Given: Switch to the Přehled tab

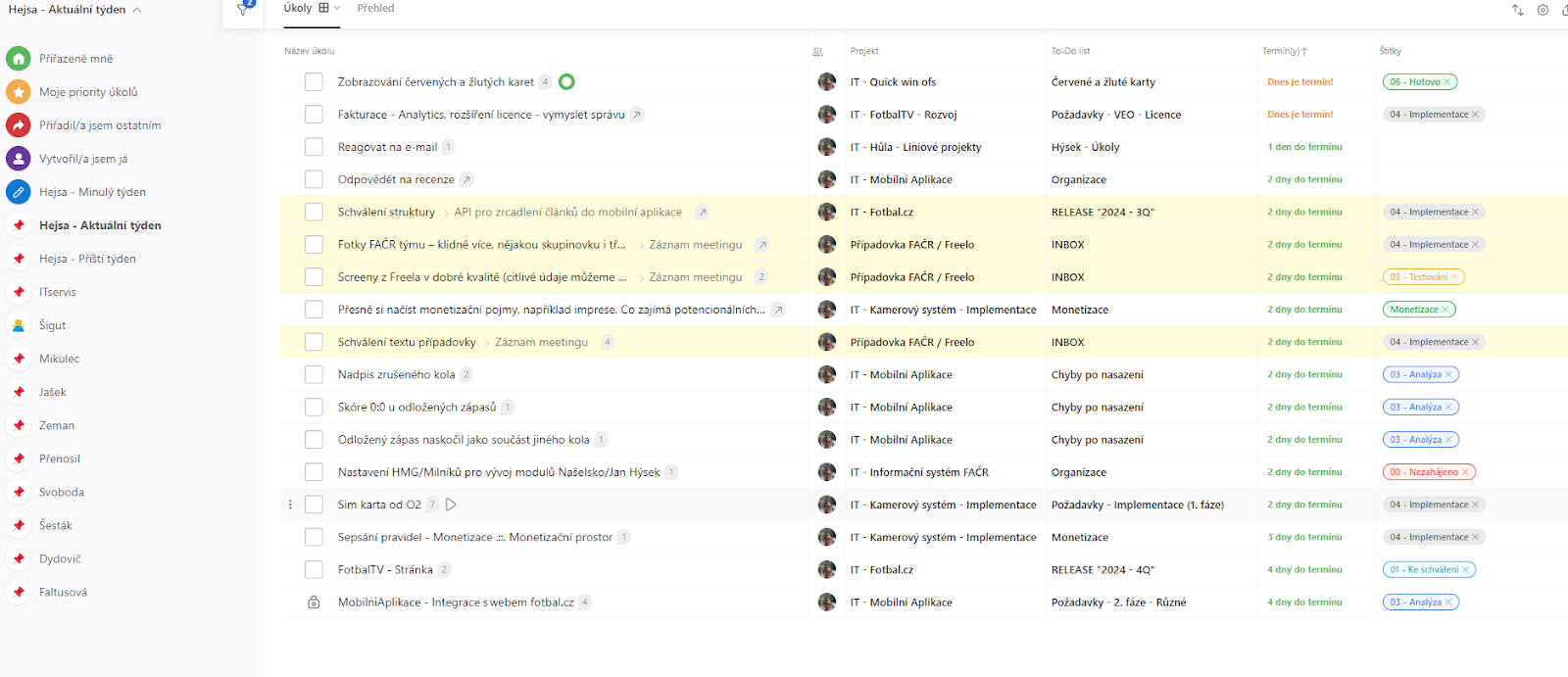Looking at the screenshot, I should 375,8.
